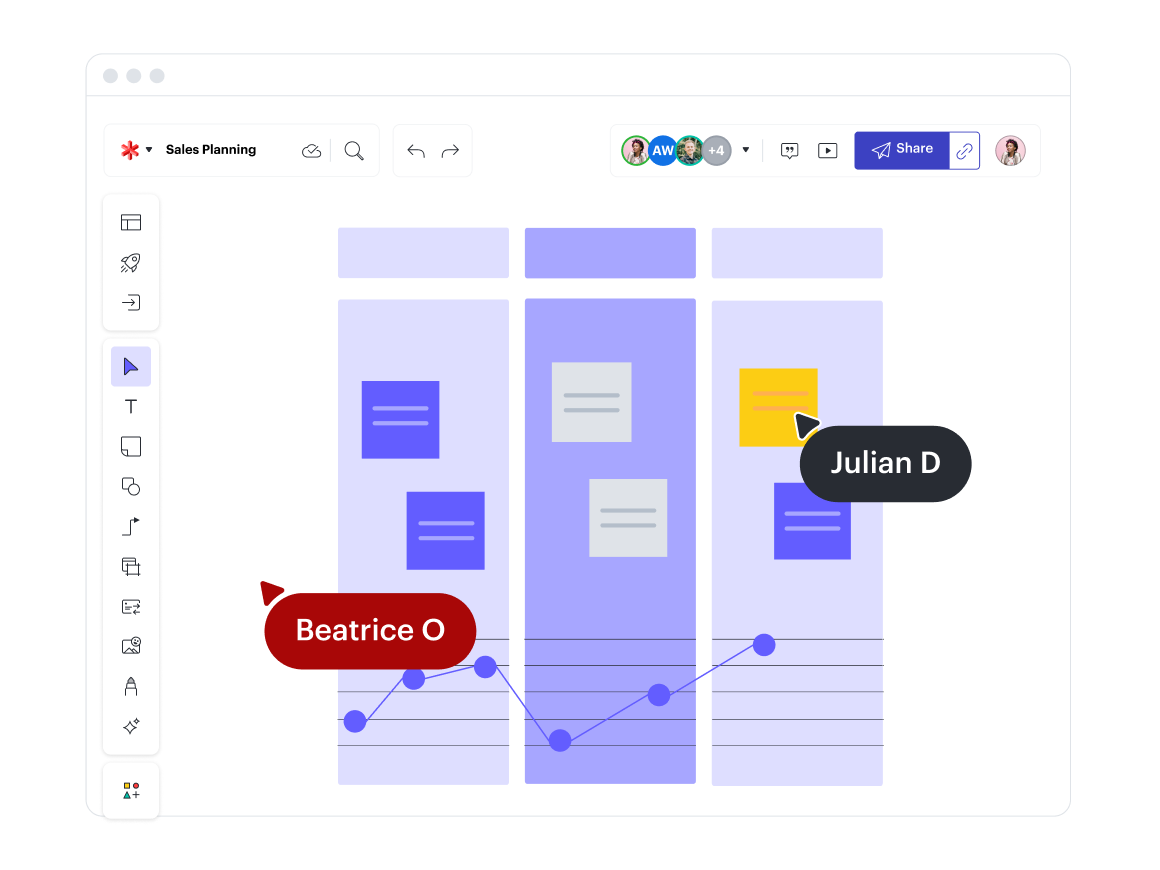Start presentation mode with play icon

(827, 151)
